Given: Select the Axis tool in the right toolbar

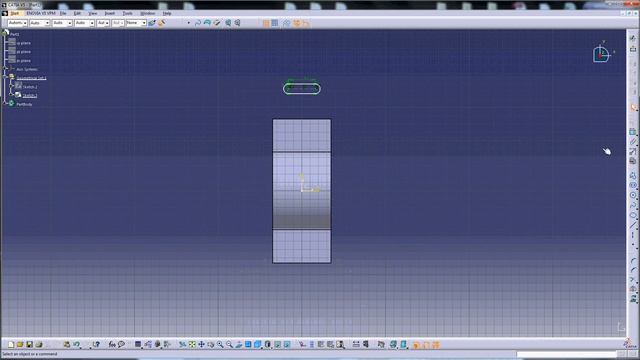Looking at the screenshot, I should tap(633, 236).
